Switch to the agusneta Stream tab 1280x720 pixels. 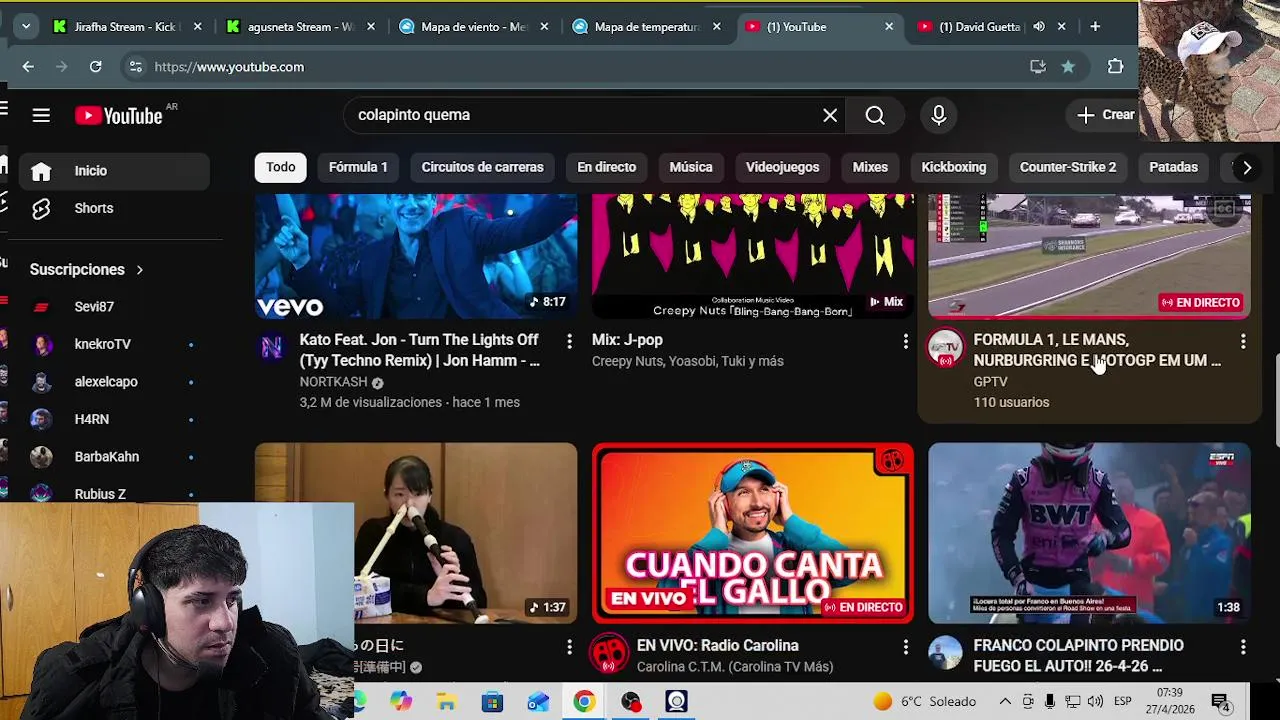[300, 27]
